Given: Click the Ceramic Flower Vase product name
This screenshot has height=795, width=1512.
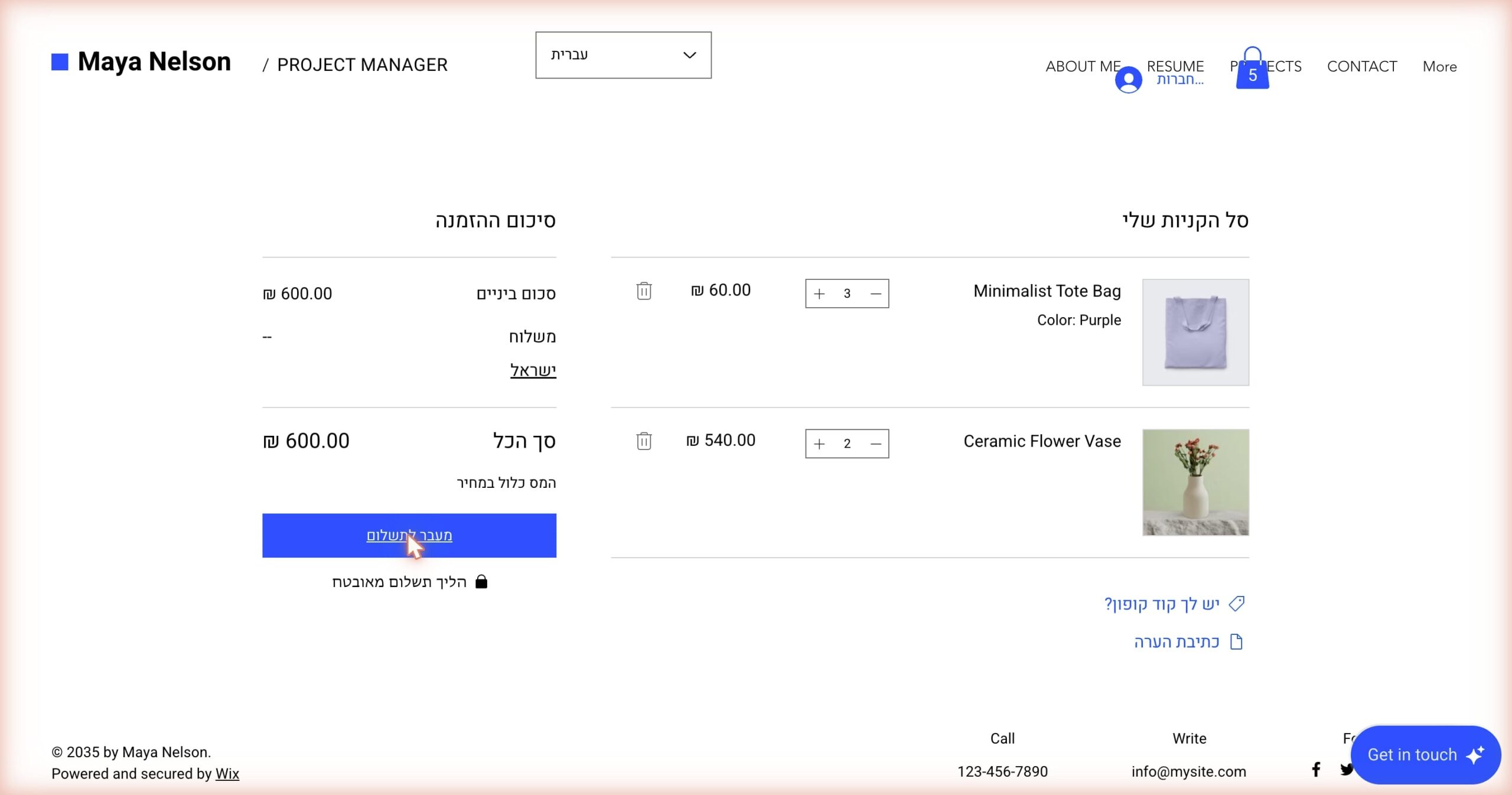Looking at the screenshot, I should click(x=1042, y=441).
